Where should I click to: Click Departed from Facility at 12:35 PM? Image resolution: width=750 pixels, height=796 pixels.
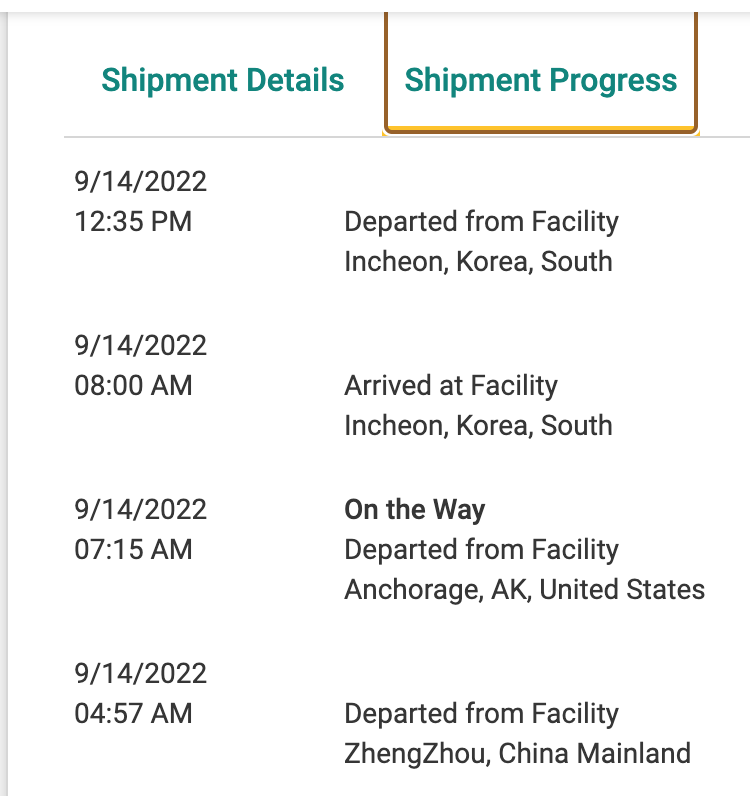point(481,222)
